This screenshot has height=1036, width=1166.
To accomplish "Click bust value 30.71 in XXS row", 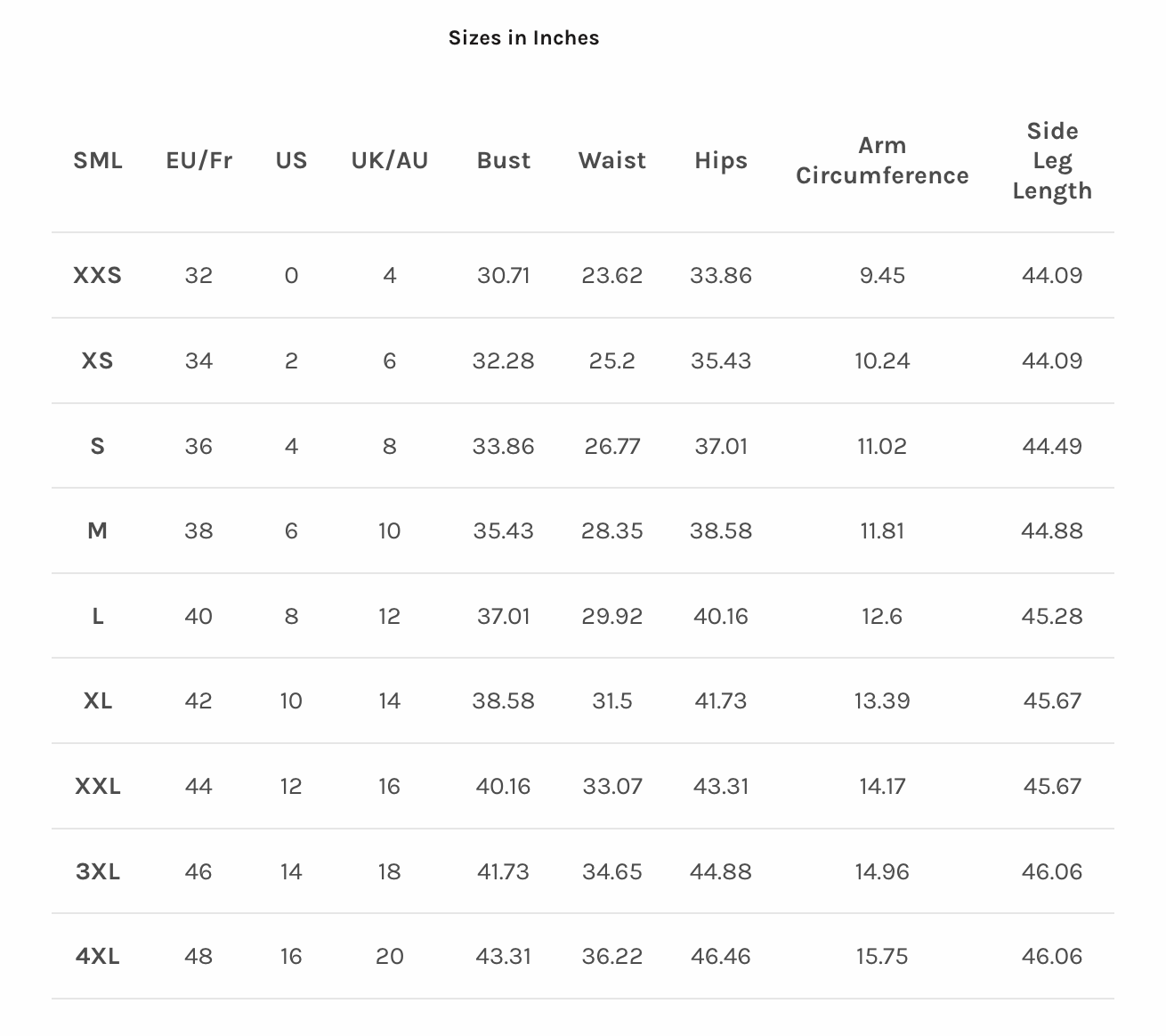I will 504,275.
